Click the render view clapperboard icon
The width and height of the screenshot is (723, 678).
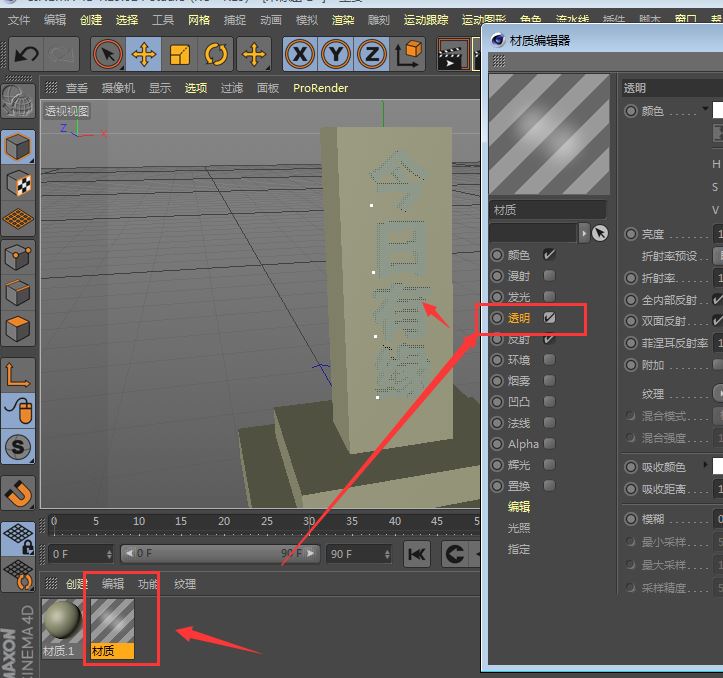click(x=451, y=55)
